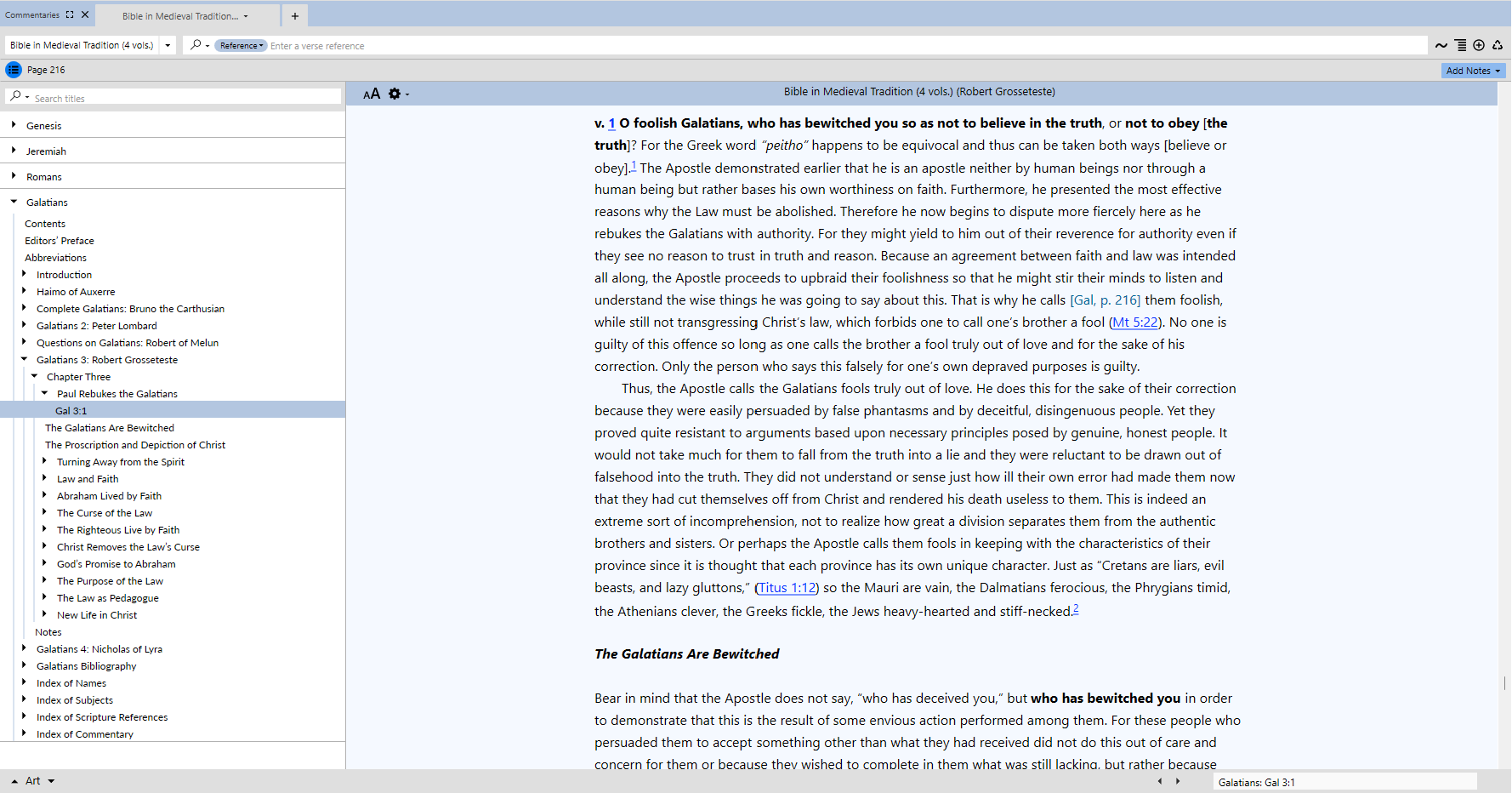Maximize the Commentaries panel
Screen dimensions: 1512x793
(x=70, y=14)
